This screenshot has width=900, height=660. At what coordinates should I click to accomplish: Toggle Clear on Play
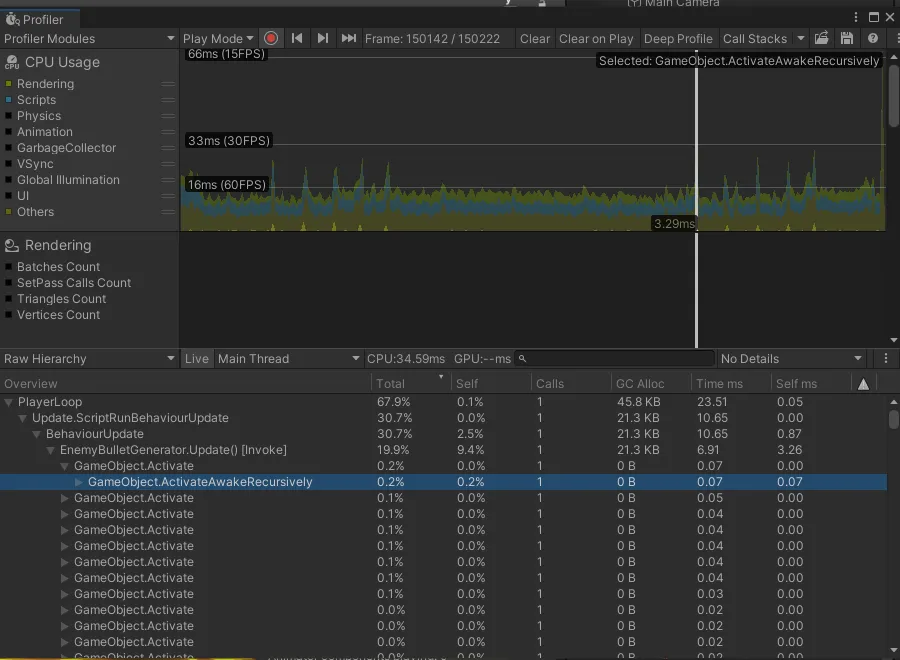[595, 38]
